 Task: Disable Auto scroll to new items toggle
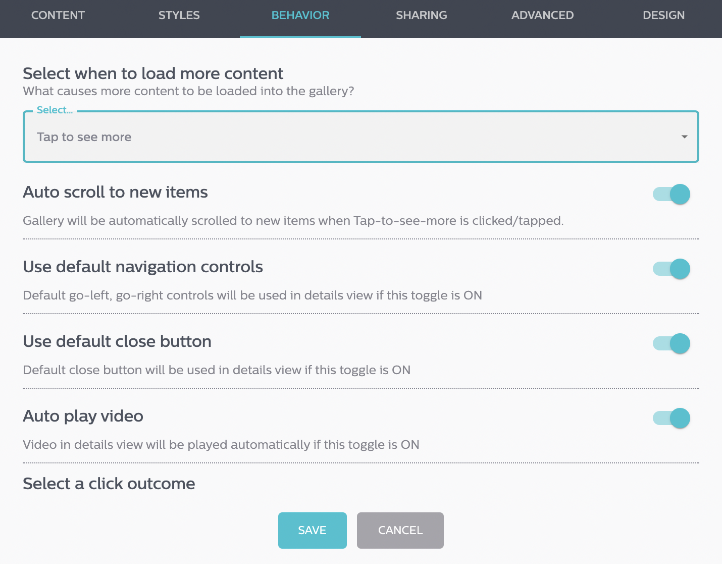click(x=671, y=194)
